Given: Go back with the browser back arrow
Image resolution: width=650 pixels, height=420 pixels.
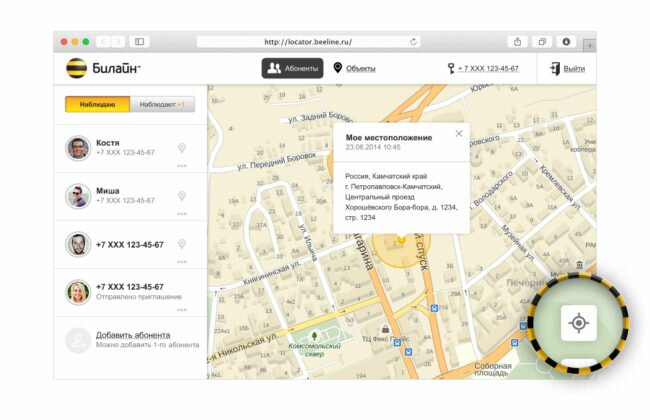Looking at the screenshot, I should pos(103,42).
